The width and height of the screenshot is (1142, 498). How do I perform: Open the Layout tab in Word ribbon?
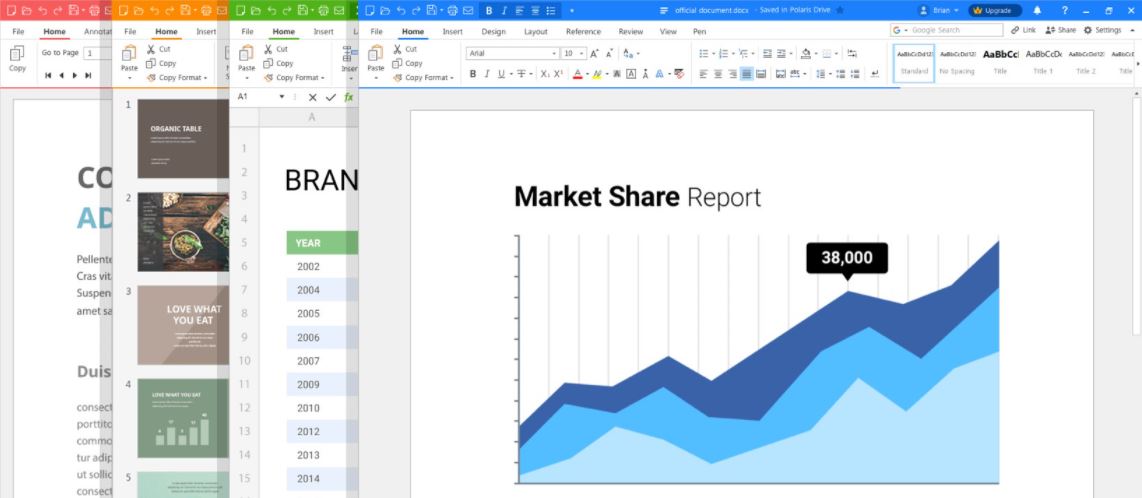(x=535, y=32)
